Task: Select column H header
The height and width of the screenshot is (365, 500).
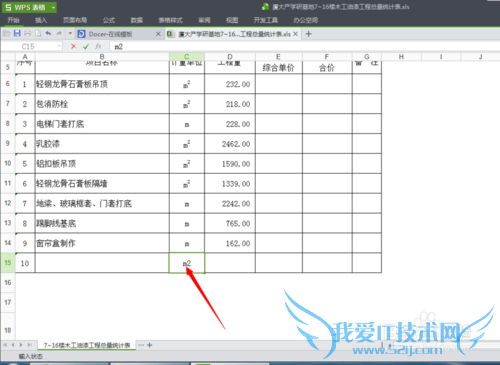Action: (x=401, y=57)
